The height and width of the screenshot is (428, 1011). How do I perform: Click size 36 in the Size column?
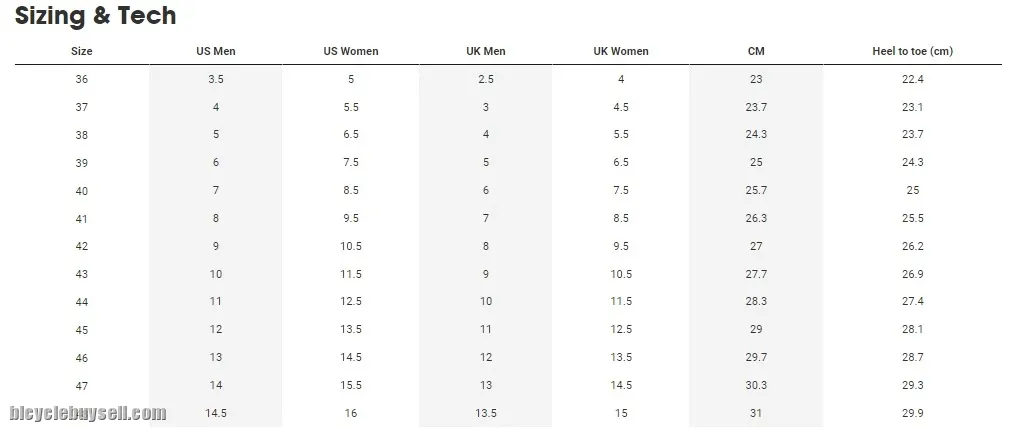[x=82, y=79]
